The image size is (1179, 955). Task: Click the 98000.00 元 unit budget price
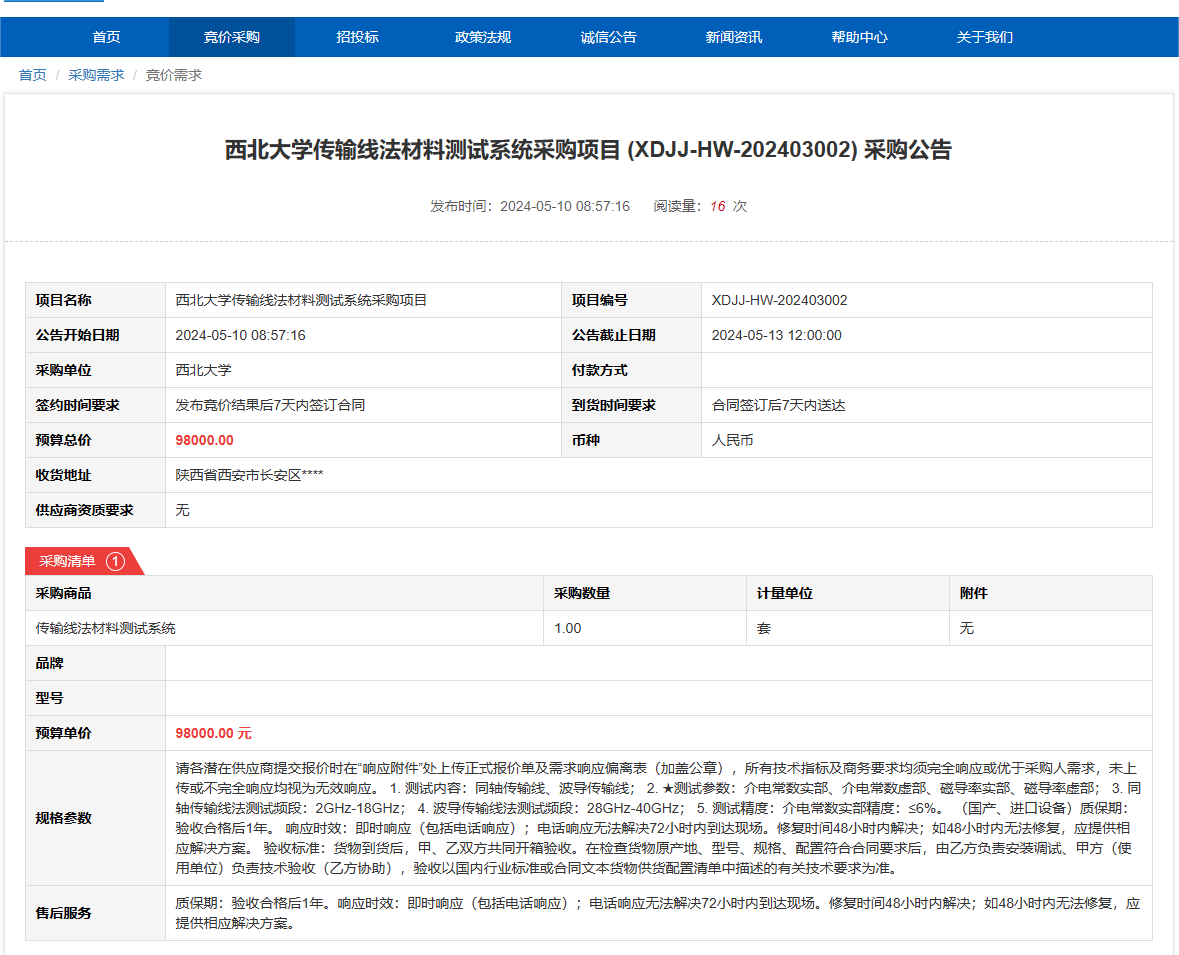213,733
